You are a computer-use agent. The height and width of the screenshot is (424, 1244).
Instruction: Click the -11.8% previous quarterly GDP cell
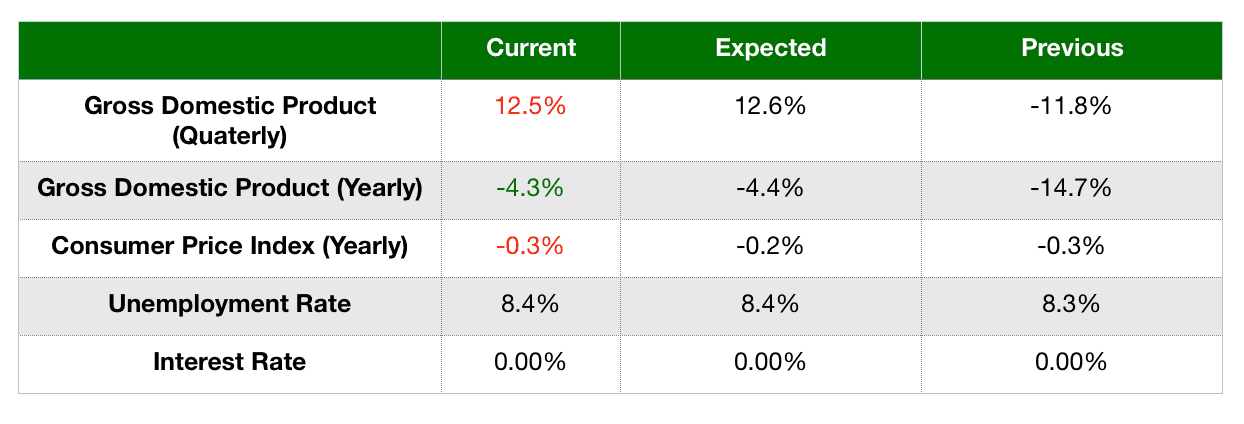[x=1071, y=106]
